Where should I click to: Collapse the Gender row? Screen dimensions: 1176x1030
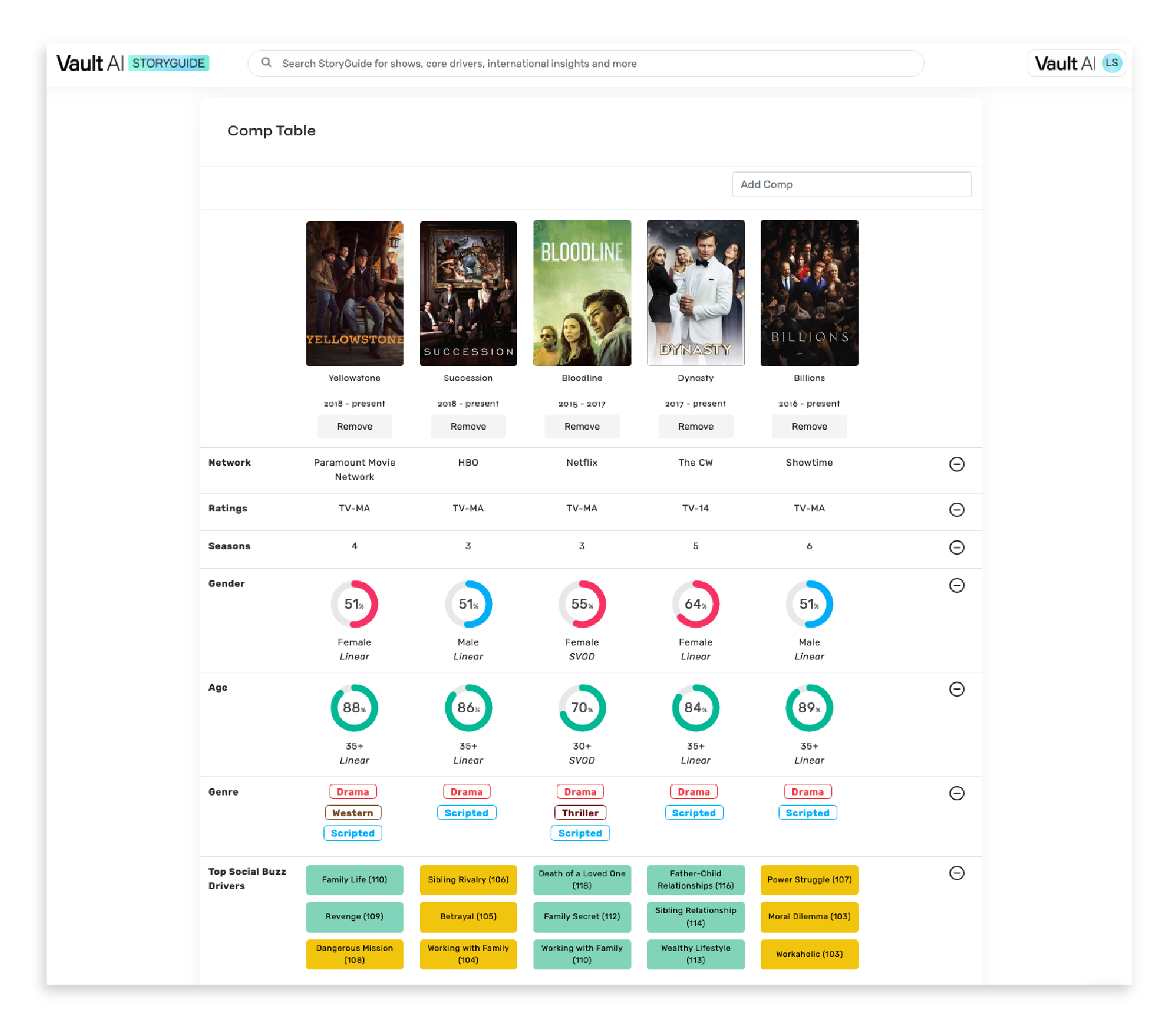pyautogui.click(x=957, y=585)
